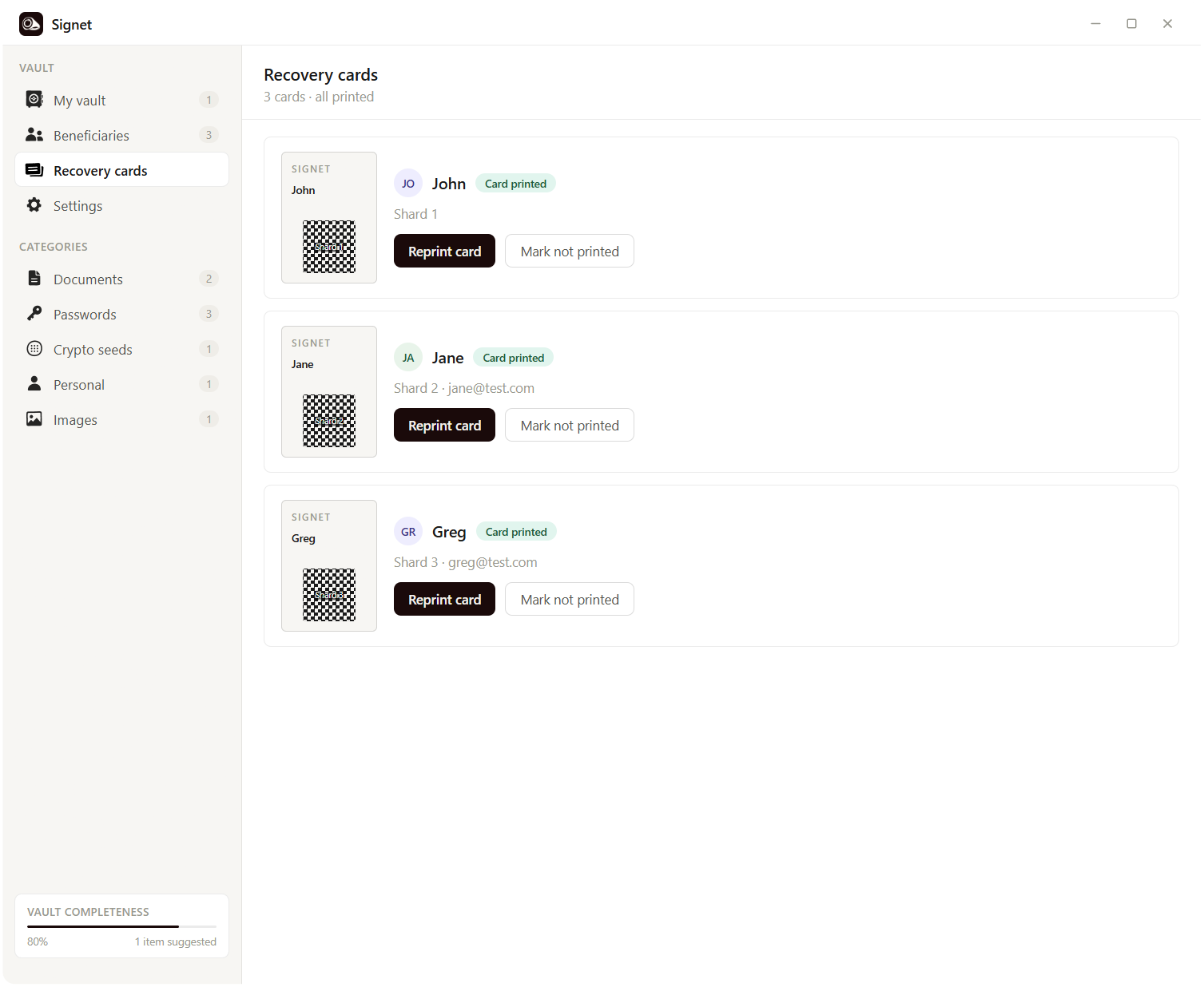Viewport: 1204px width, 987px height.
Task: Click the "Shard 1" label under John
Action: [415, 214]
